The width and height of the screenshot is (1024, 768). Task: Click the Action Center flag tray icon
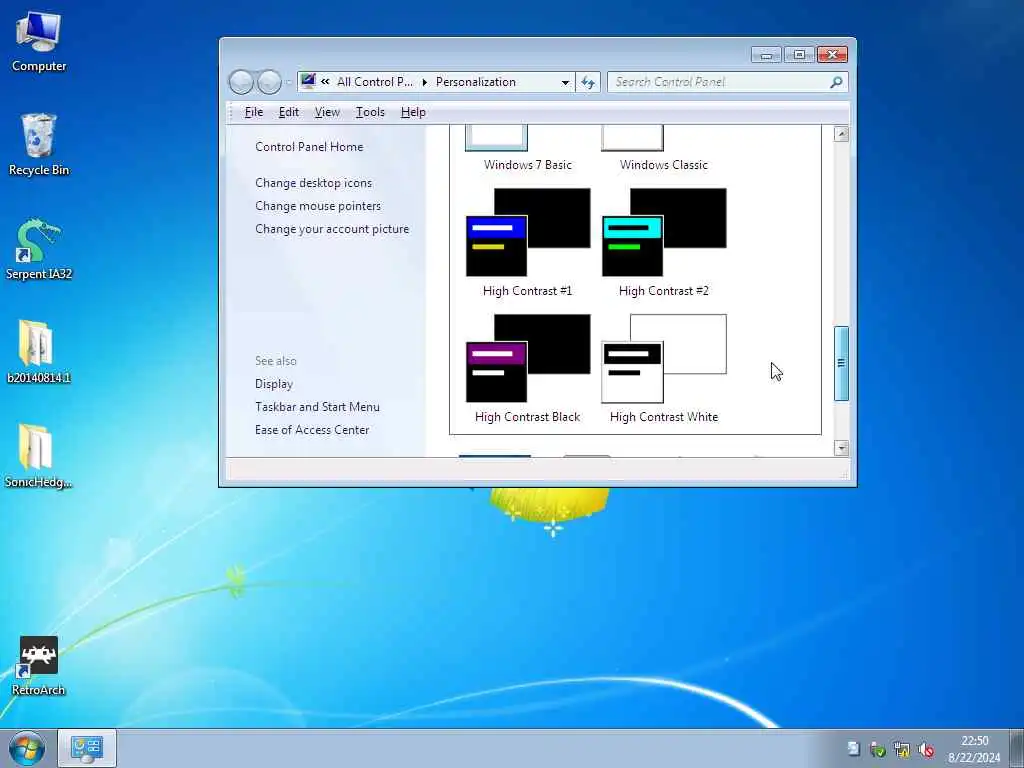coord(853,749)
